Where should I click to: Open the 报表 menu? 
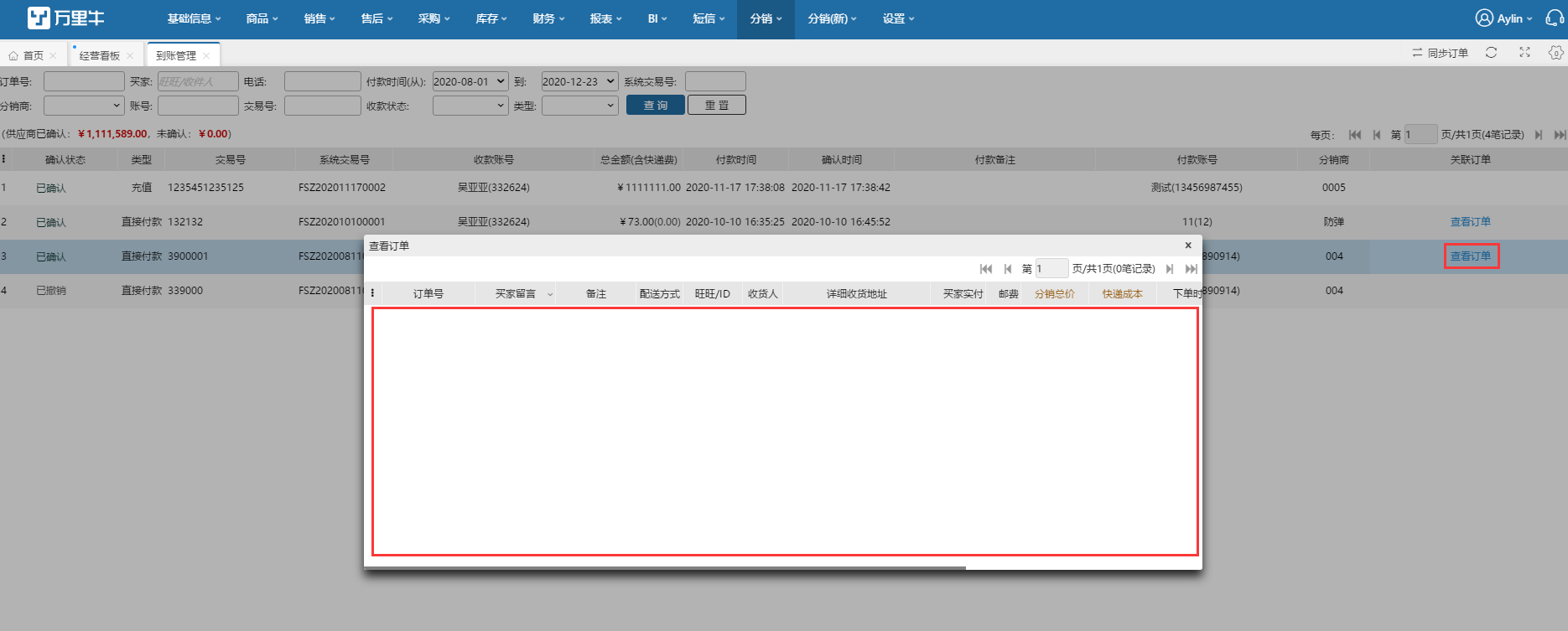(605, 18)
